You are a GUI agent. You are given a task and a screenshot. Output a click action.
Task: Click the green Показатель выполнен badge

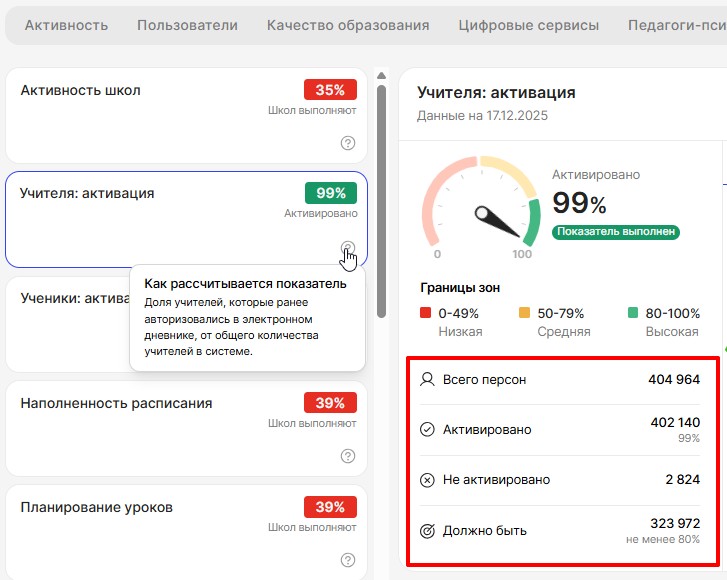pyautogui.click(x=616, y=232)
